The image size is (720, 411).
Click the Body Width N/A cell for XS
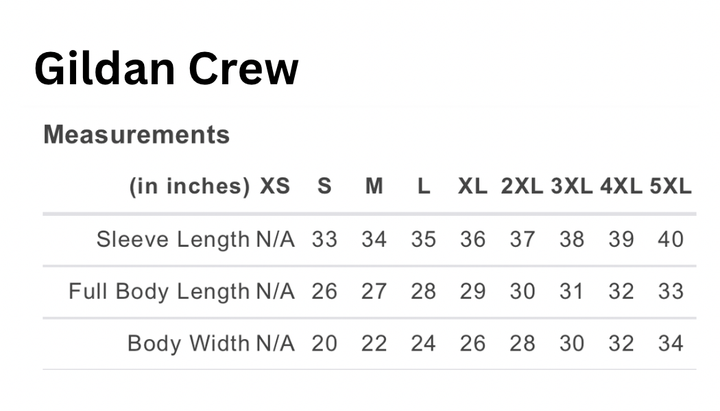point(275,344)
